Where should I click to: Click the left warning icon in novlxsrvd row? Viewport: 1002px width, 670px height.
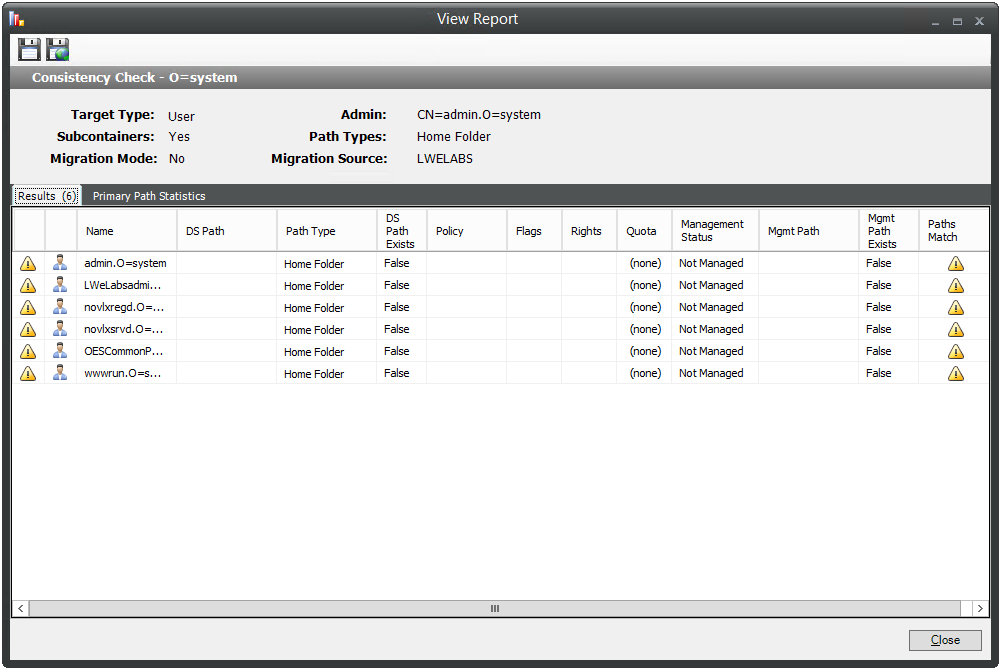click(x=28, y=329)
